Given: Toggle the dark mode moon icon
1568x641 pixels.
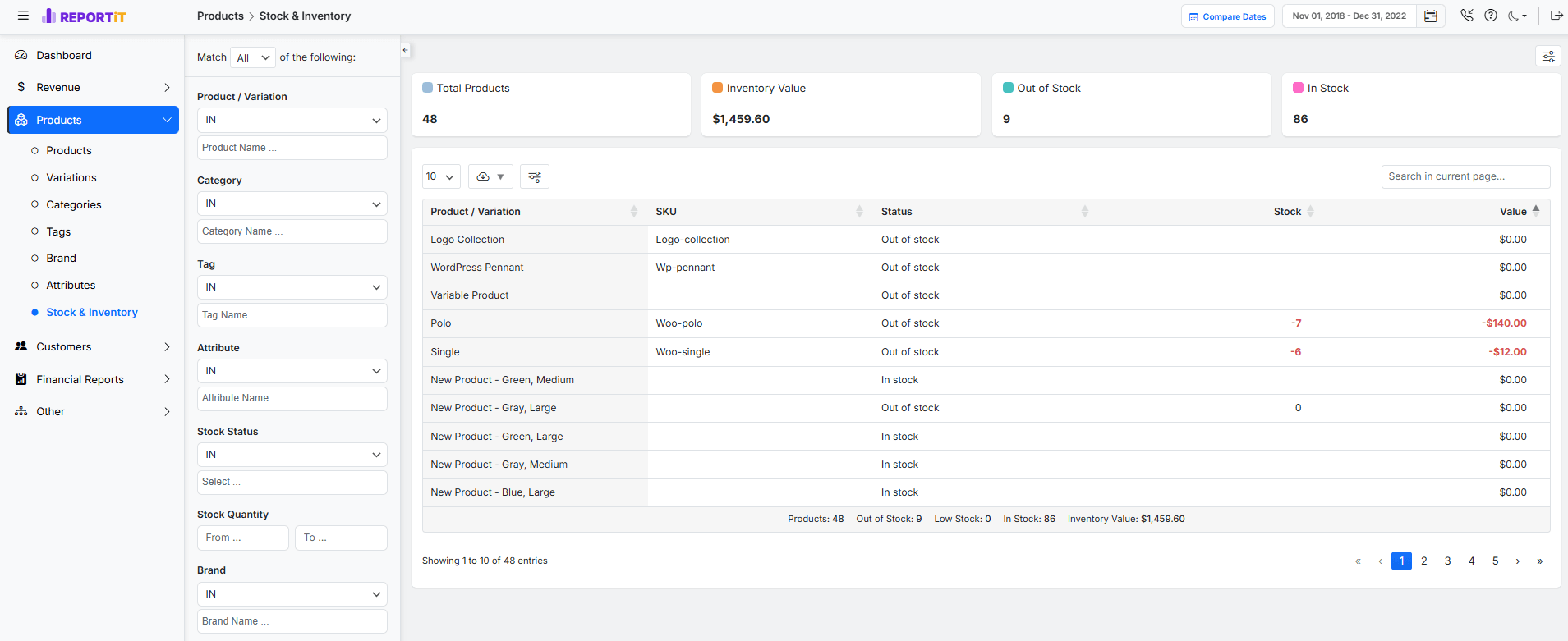Looking at the screenshot, I should point(1516,16).
